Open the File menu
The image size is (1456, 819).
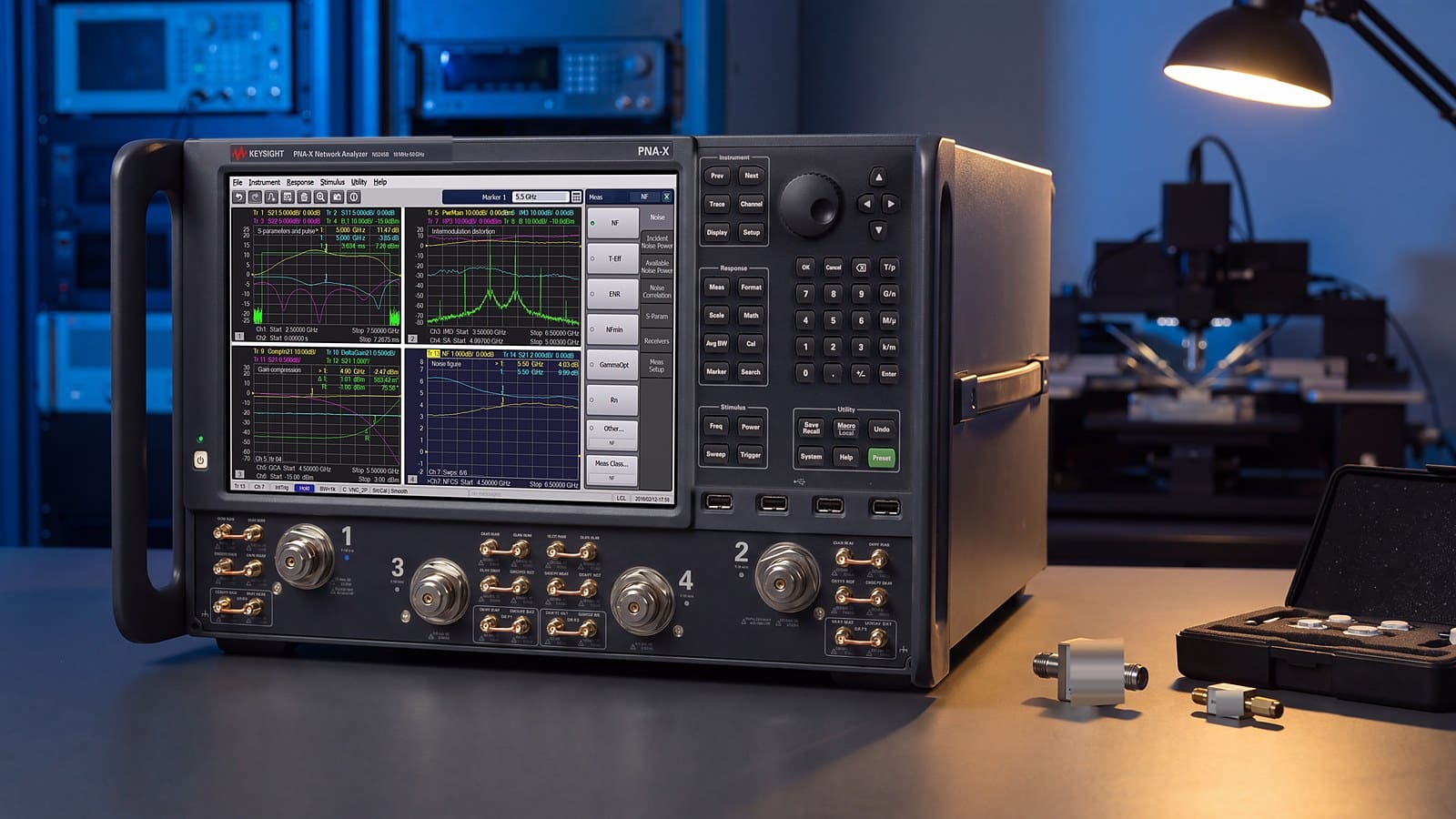point(238,182)
